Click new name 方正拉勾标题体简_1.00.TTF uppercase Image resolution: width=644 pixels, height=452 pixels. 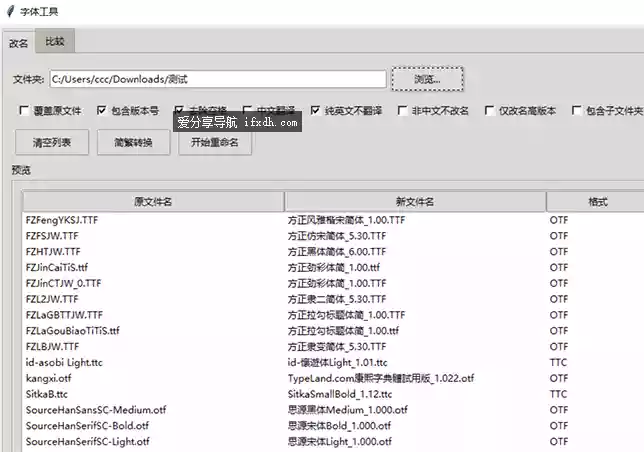(346, 315)
